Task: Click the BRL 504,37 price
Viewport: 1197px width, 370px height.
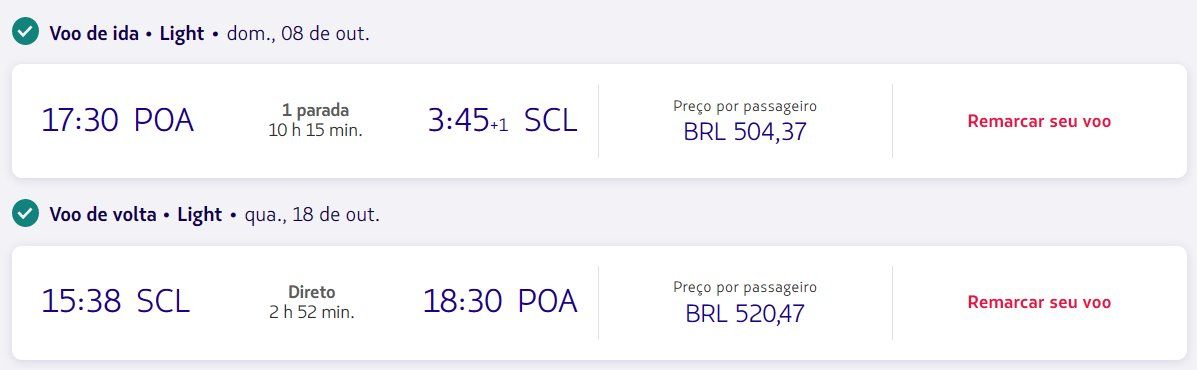Action: [x=745, y=132]
